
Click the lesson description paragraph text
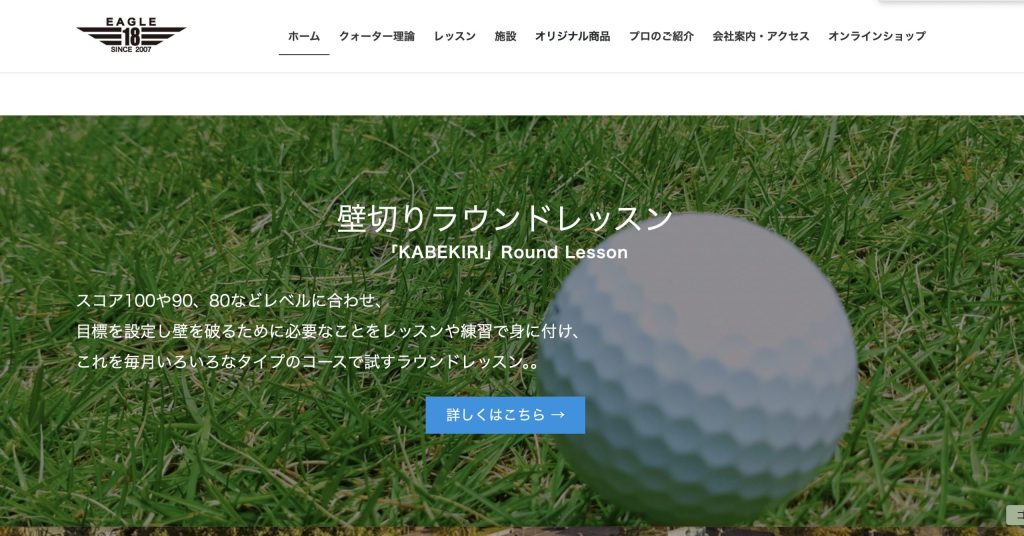[328, 331]
